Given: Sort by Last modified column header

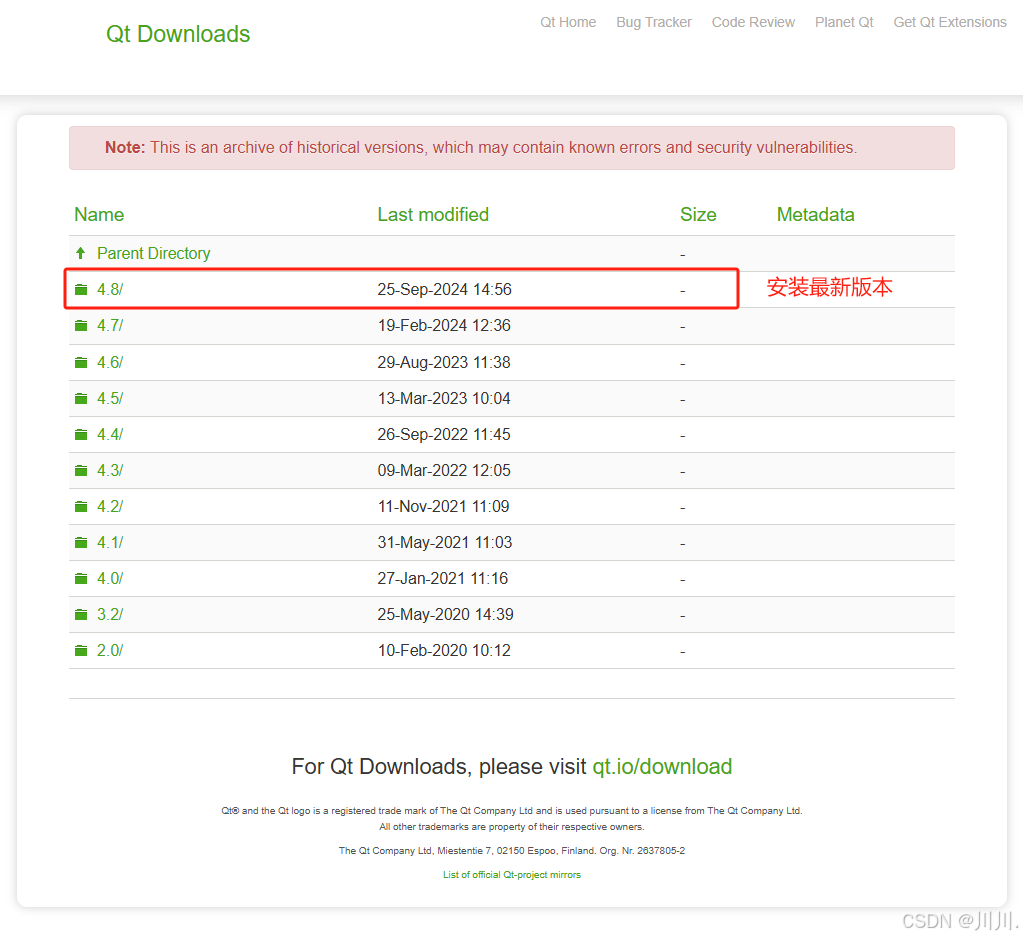Looking at the screenshot, I should [x=433, y=215].
